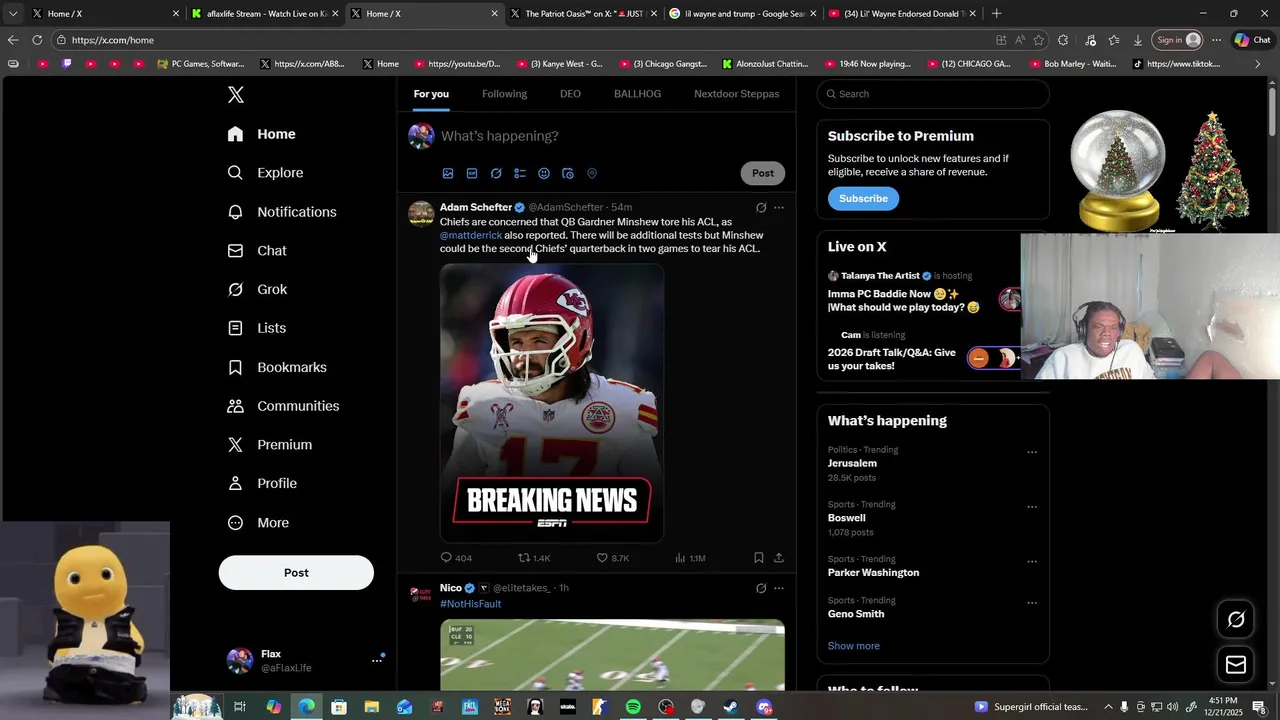Add this page to browser favorites star
This screenshot has height=720, width=1280.
[x=1039, y=40]
